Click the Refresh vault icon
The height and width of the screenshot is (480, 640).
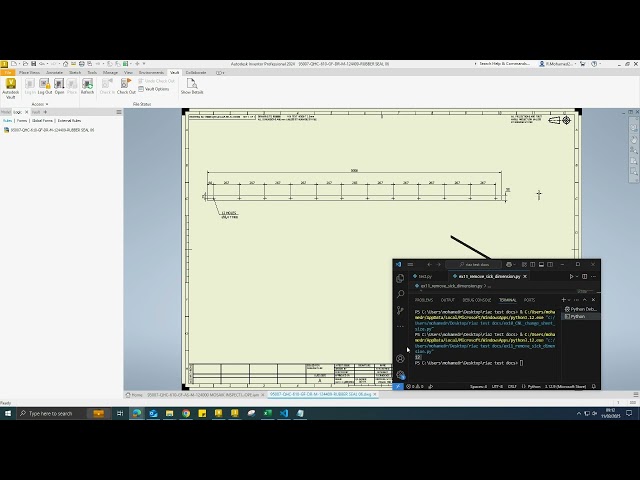coord(87,87)
